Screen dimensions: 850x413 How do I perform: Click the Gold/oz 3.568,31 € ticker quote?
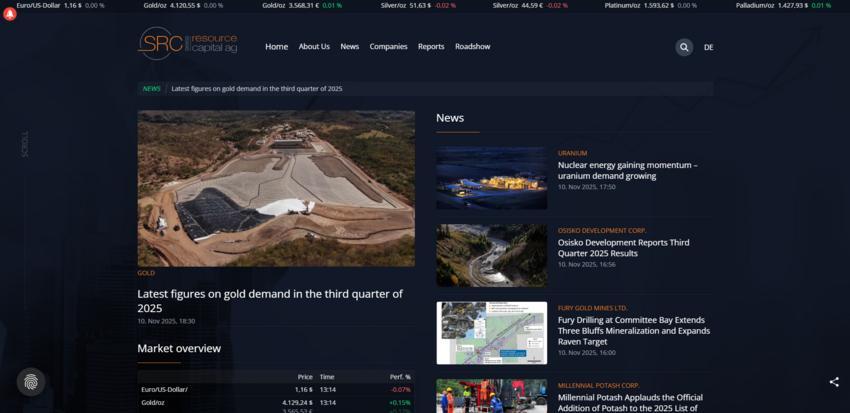click(x=302, y=5)
